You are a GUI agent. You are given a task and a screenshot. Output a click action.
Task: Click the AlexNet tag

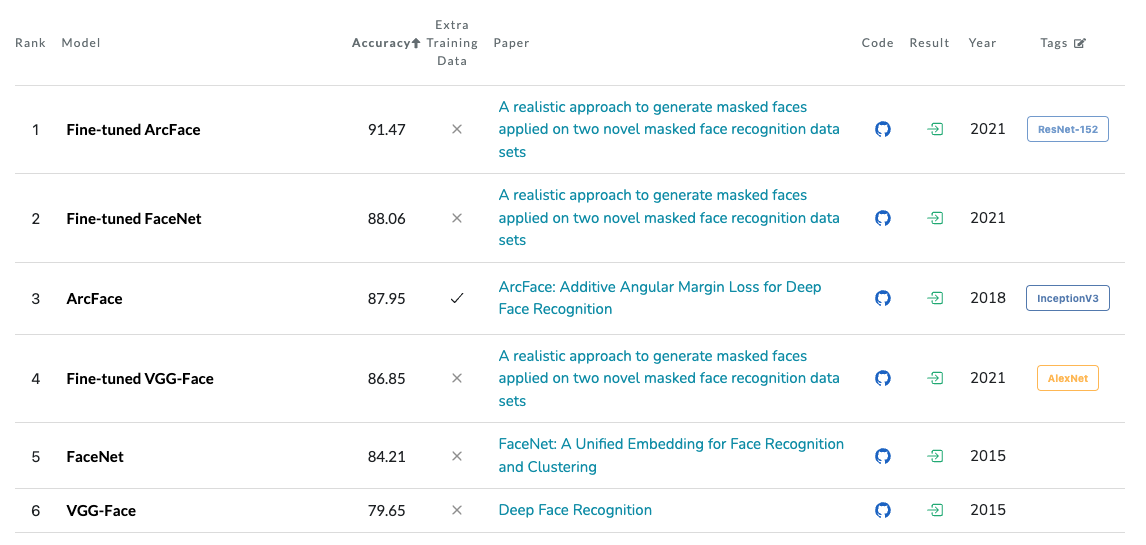click(x=1067, y=378)
